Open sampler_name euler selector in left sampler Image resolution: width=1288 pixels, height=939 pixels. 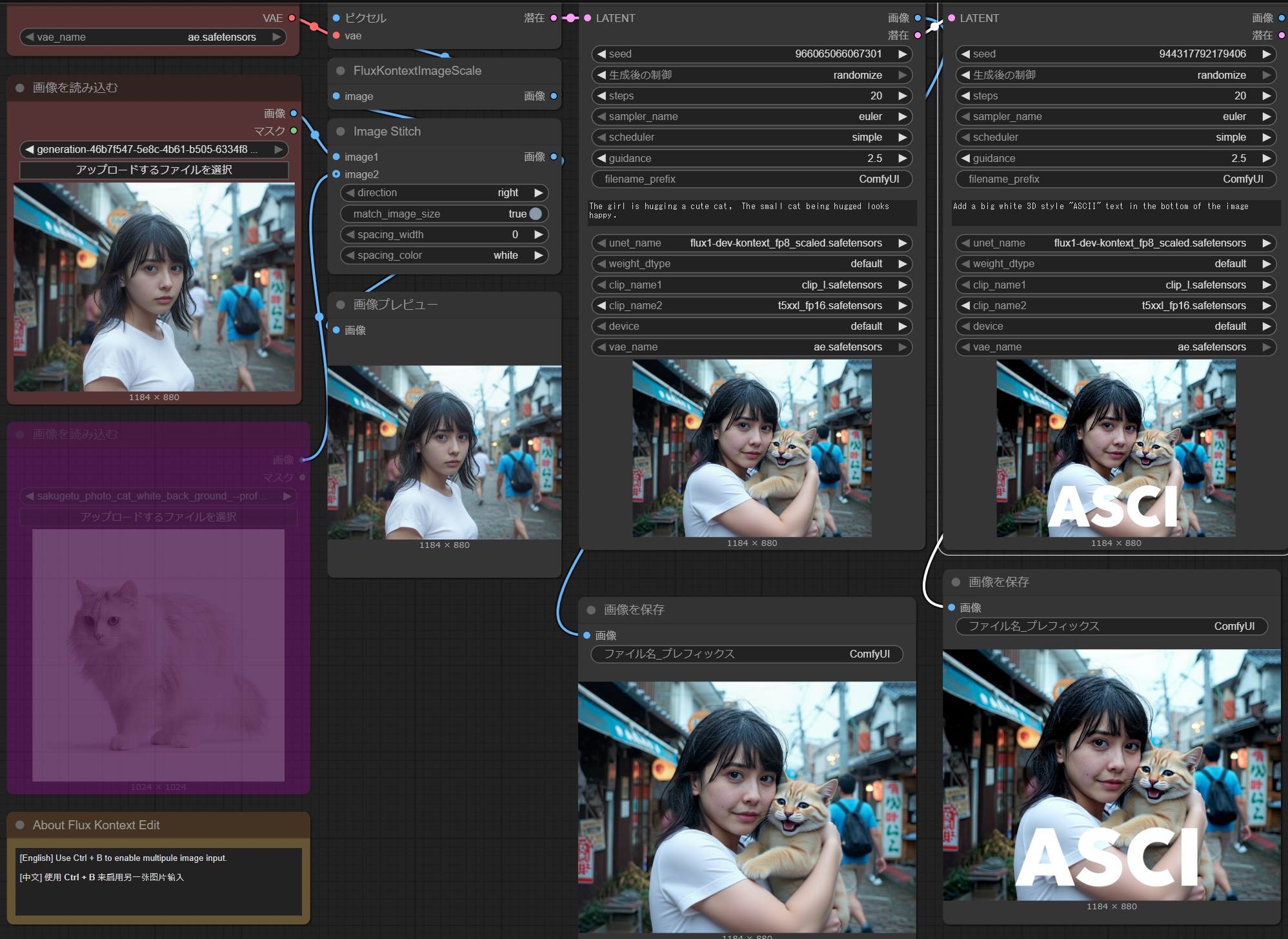pos(751,117)
